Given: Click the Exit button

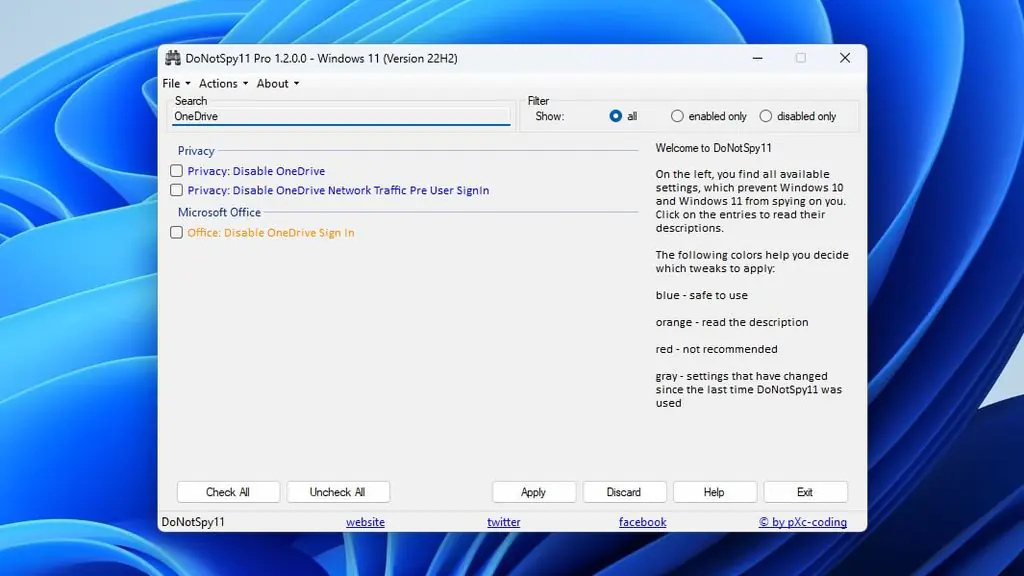Looking at the screenshot, I should coord(804,492).
